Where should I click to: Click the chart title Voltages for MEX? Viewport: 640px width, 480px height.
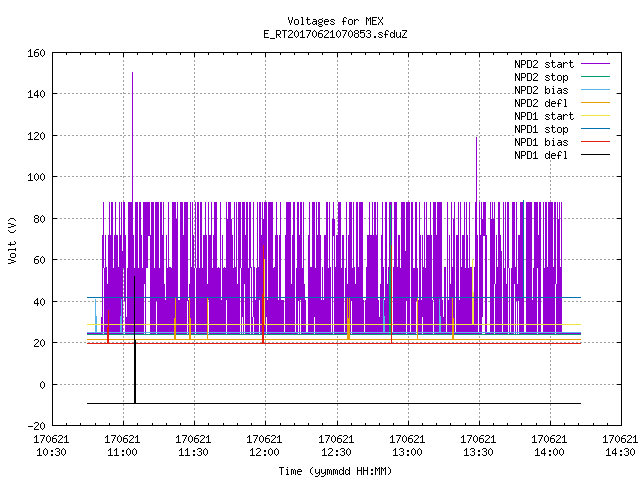coord(335,21)
